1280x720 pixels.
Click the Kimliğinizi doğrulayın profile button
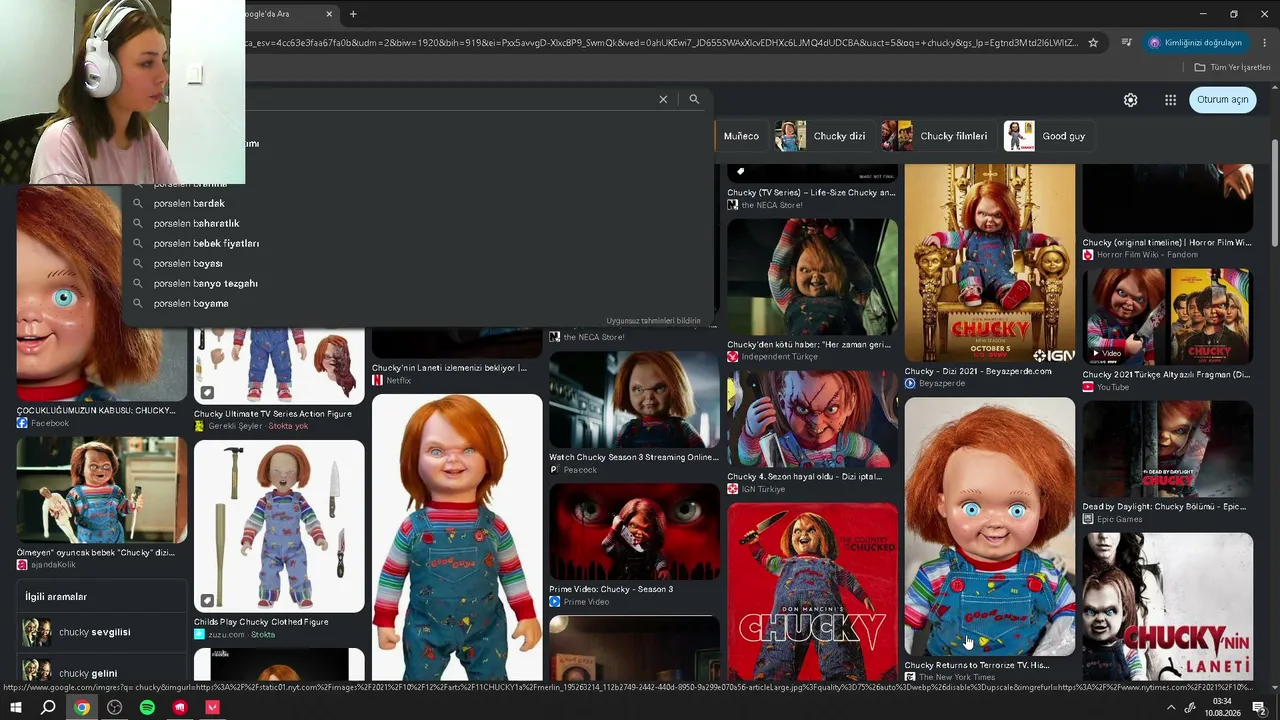pyautogui.click(x=1195, y=43)
